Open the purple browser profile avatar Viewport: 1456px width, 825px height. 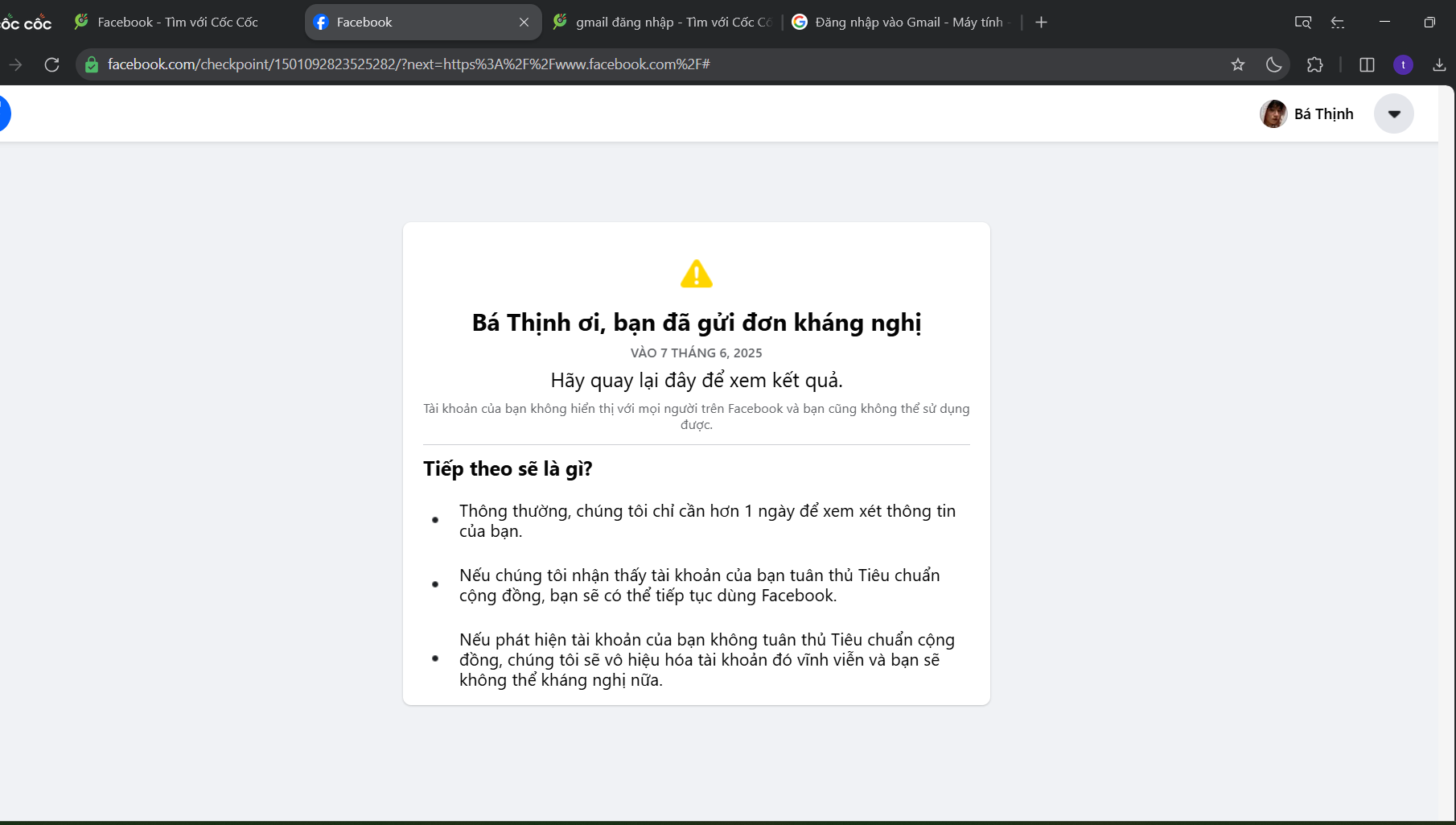[1403, 64]
